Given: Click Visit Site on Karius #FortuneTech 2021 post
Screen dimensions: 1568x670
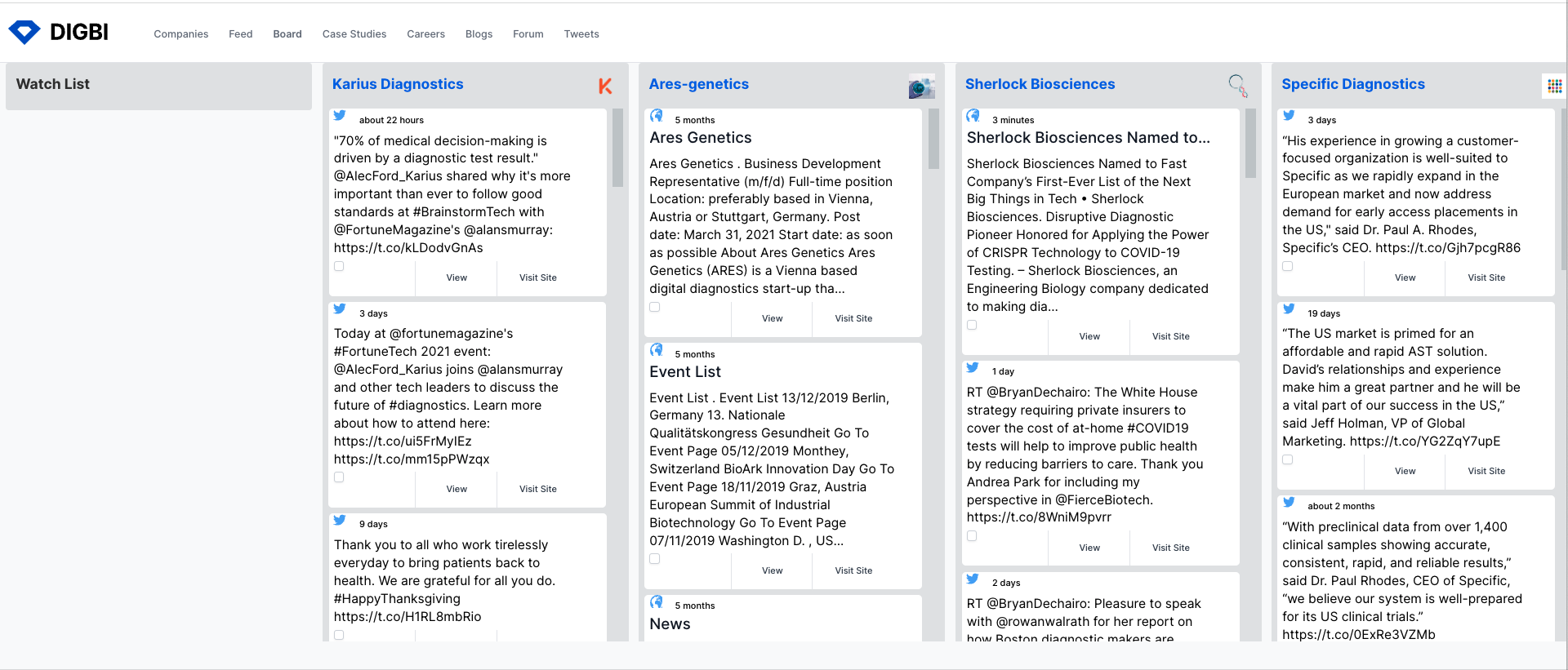Looking at the screenshot, I should (x=538, y=490).
